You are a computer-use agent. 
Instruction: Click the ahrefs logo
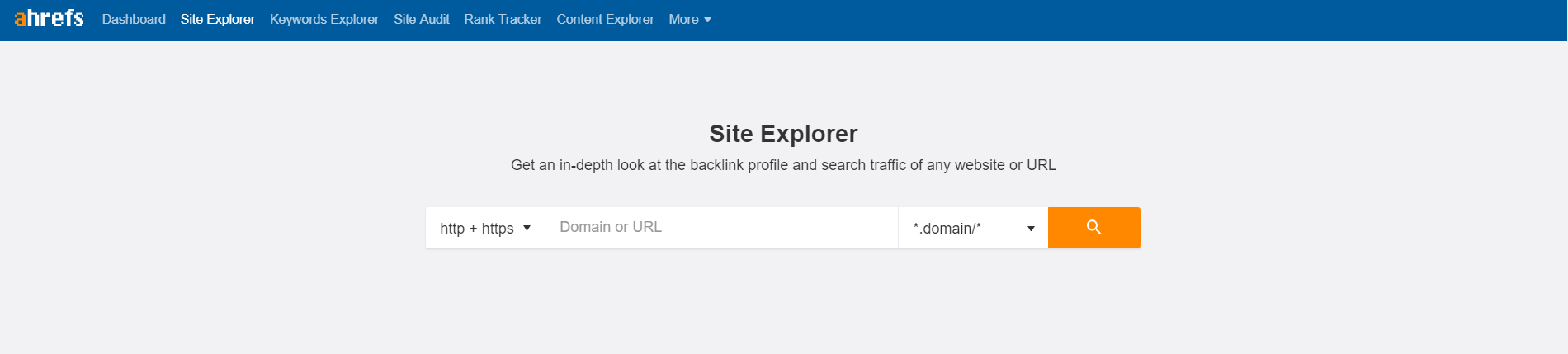tap(49, 18)
